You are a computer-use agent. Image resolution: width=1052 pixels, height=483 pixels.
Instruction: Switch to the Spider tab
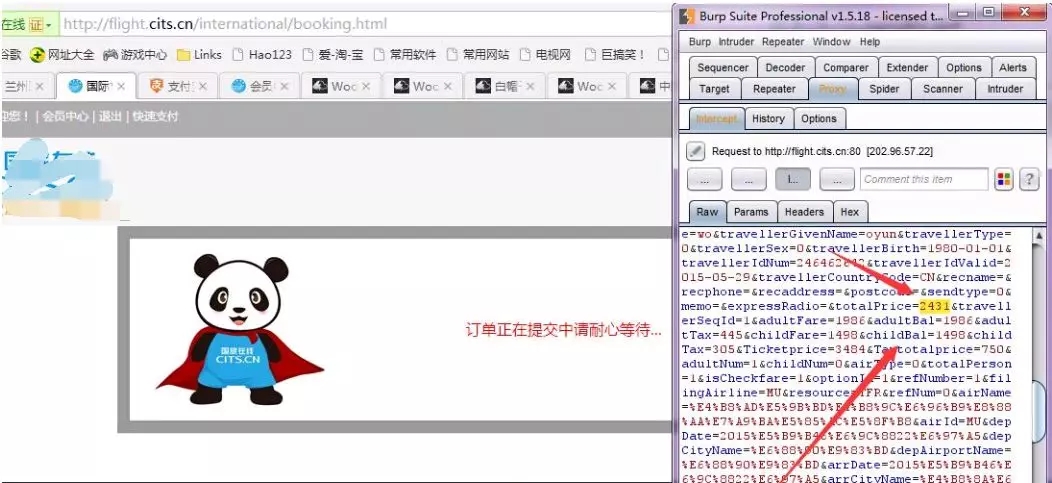click(x=884, y=89)
